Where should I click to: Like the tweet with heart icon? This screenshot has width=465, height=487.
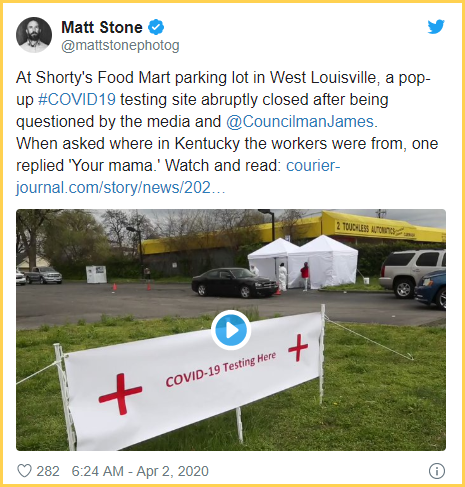coord(24,471)
